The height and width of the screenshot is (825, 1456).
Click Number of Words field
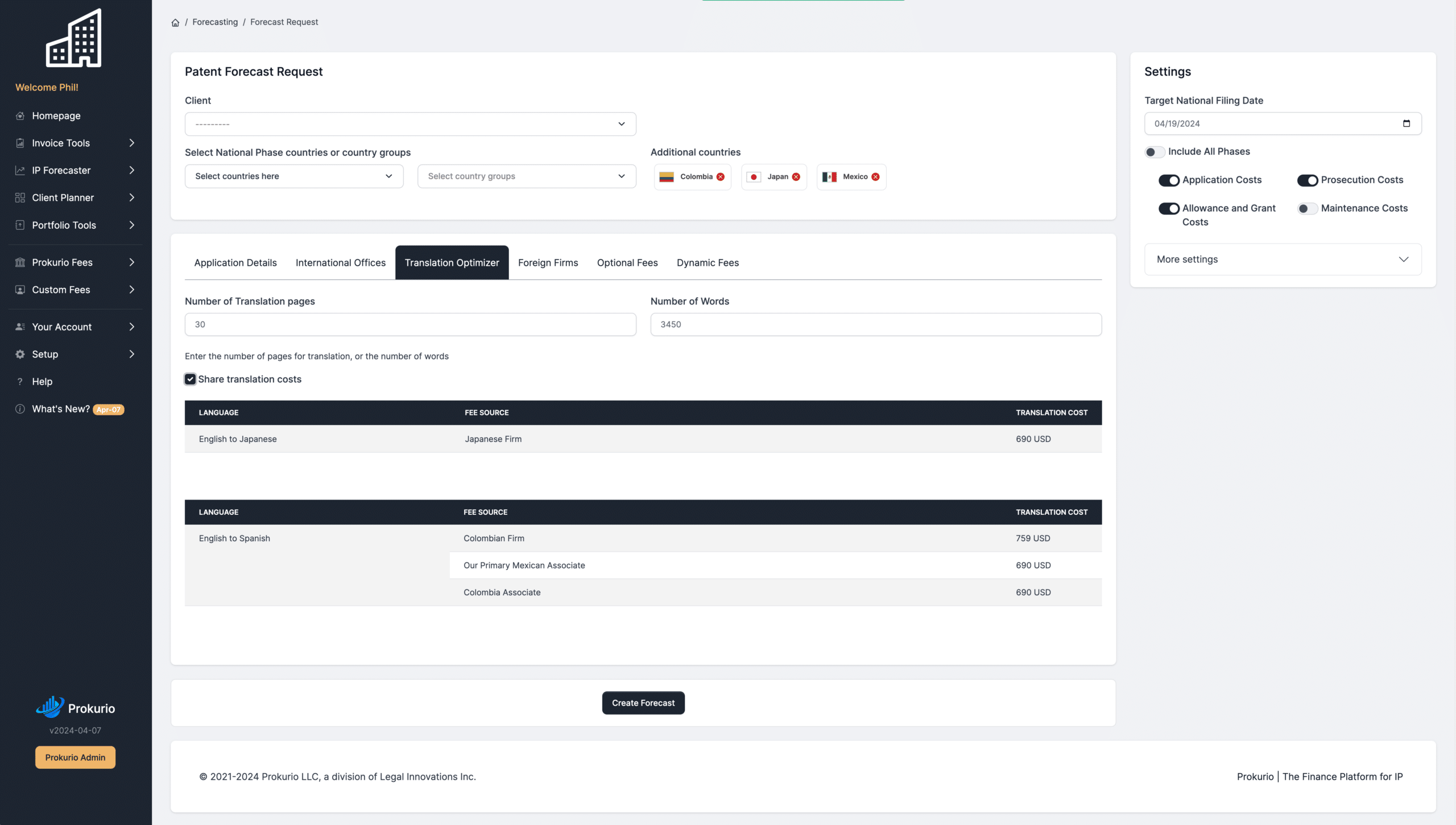click(x=876, y=325)
